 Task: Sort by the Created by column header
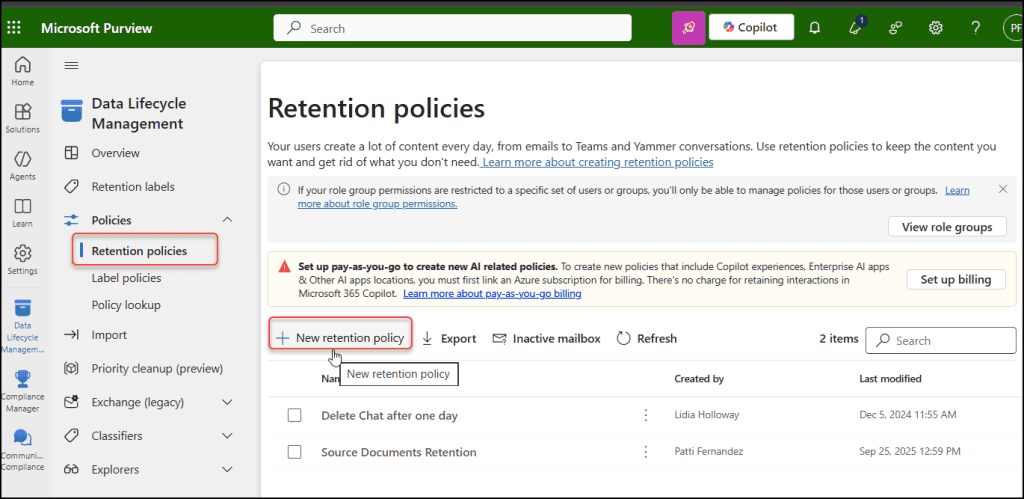699,378
